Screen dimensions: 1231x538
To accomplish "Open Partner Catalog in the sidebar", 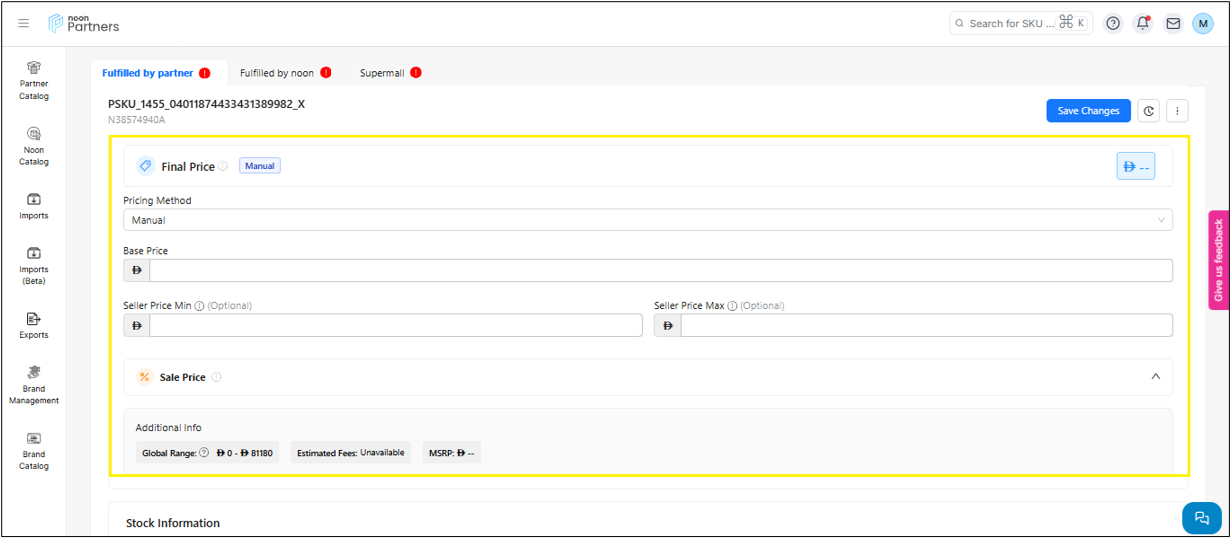I will click(x=34, y=80).
